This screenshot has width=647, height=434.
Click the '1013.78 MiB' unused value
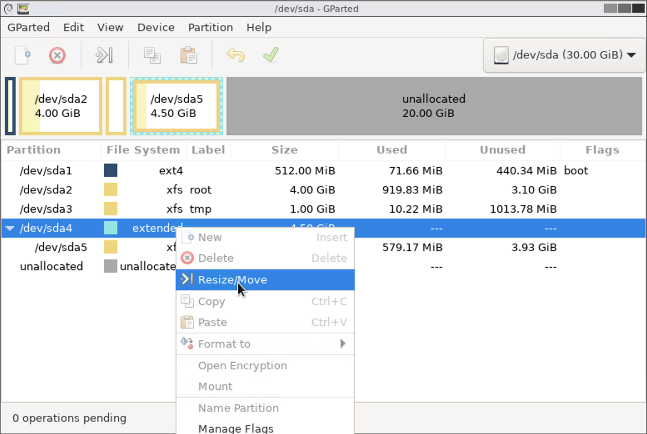click(x=523, y=209)
